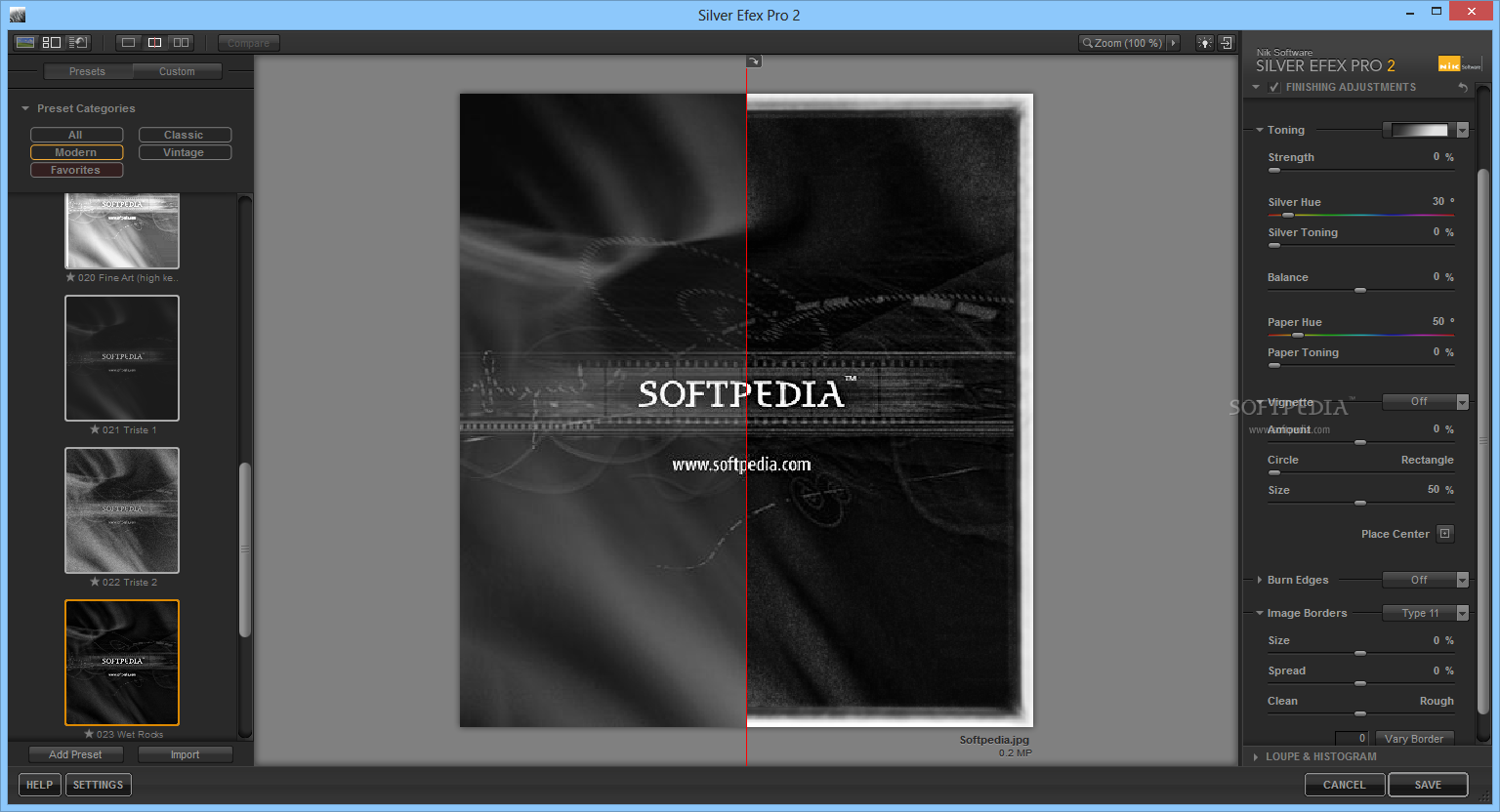Adjust toning Balance slider
The width and height of the screenshot is (1500, 812).
coord(1360,290)
